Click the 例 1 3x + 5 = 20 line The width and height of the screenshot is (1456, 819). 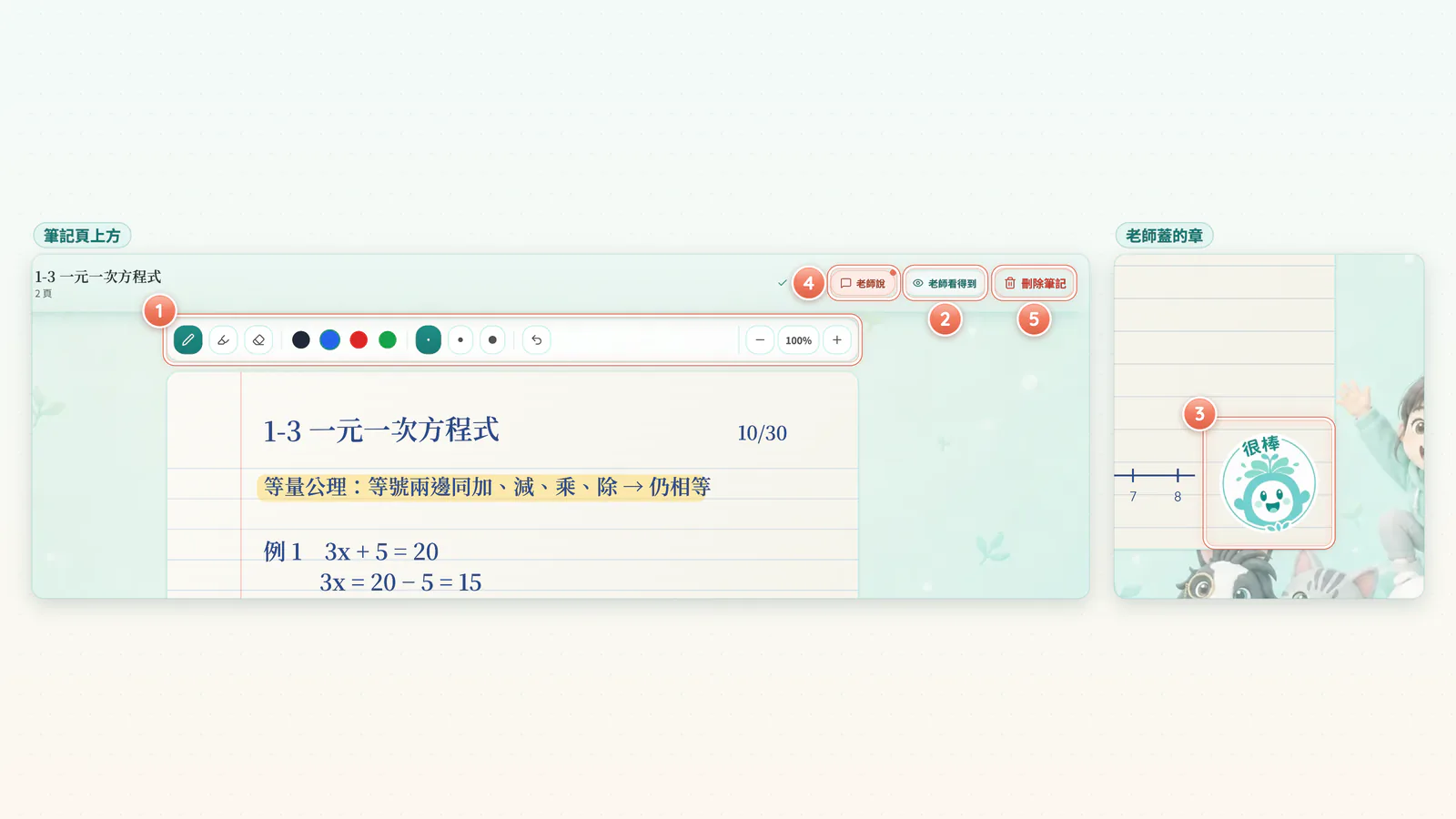coord(351,551)
